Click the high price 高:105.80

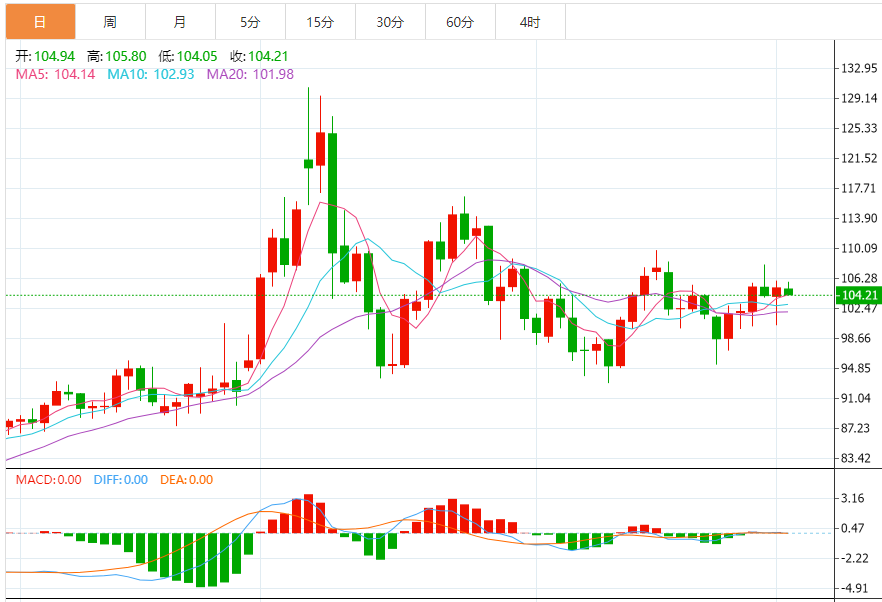pos(116,56)
